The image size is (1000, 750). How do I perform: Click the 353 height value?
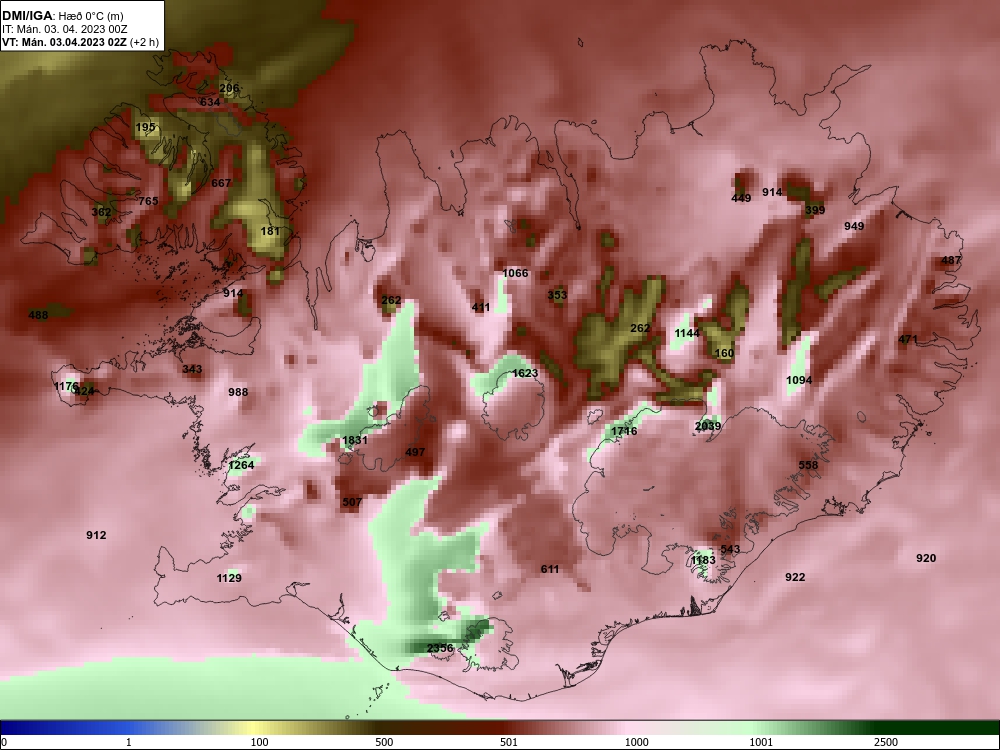pyautogui.click(x=557, y=295)
